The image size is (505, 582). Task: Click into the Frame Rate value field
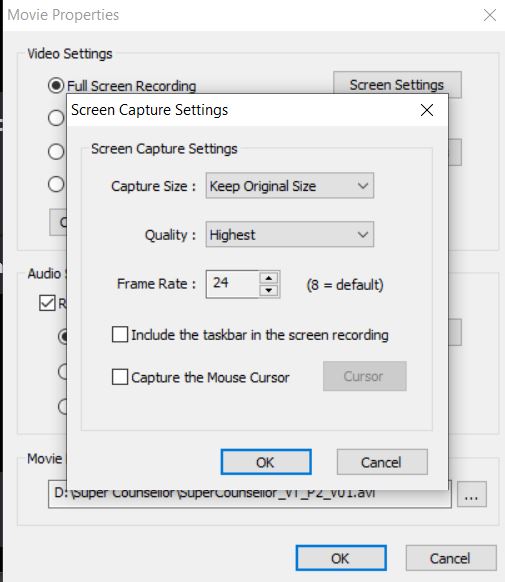[232, 284]
